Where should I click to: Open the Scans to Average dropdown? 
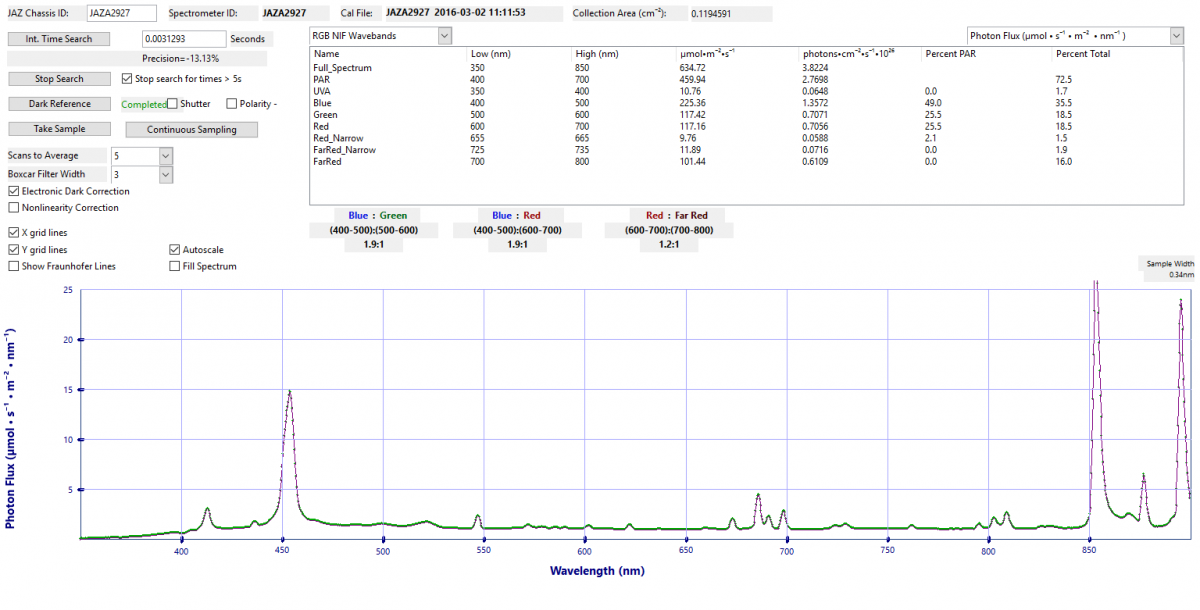(x=166, y=156)
